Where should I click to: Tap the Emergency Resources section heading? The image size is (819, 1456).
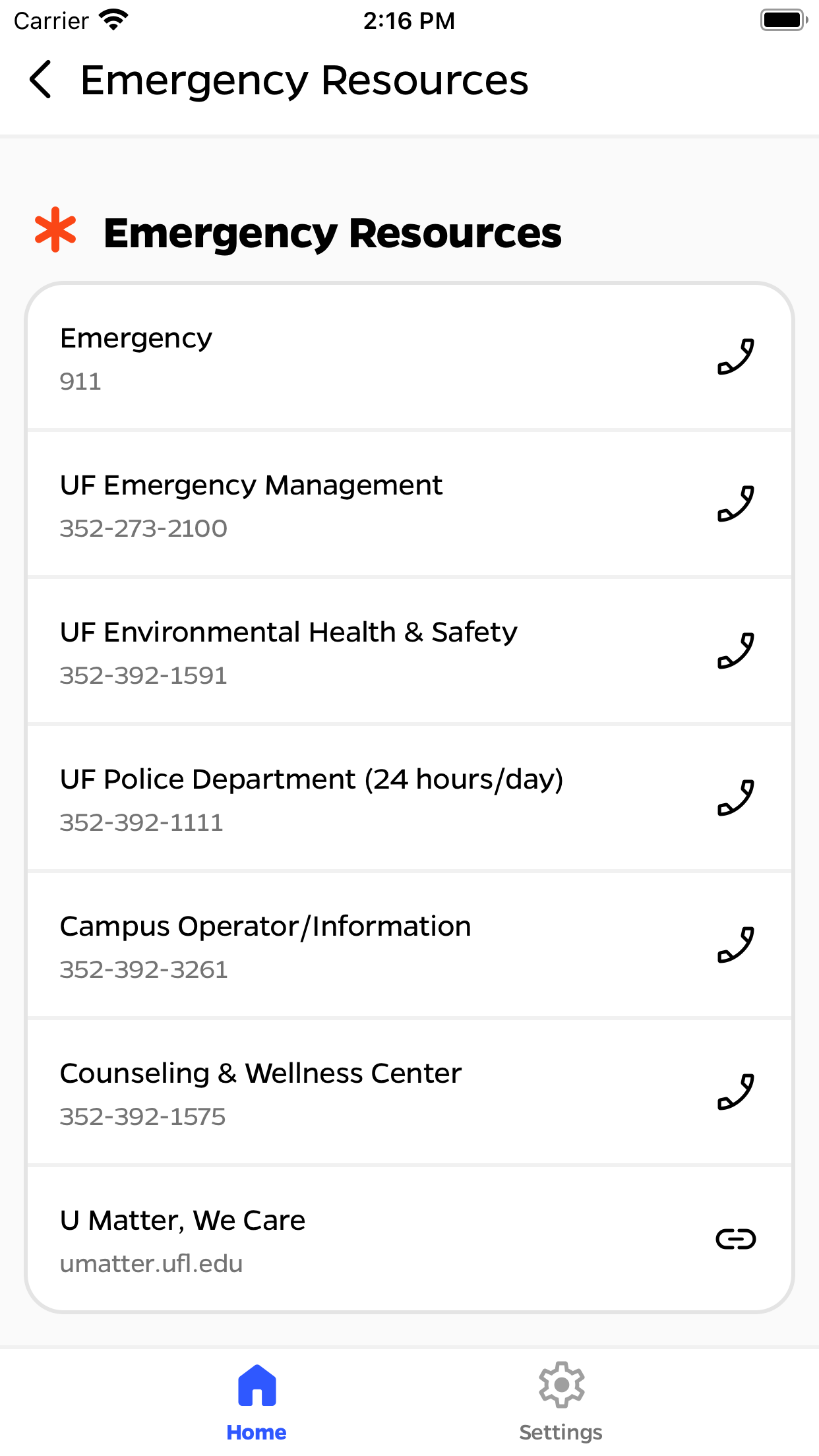click(x=332, y=233)
